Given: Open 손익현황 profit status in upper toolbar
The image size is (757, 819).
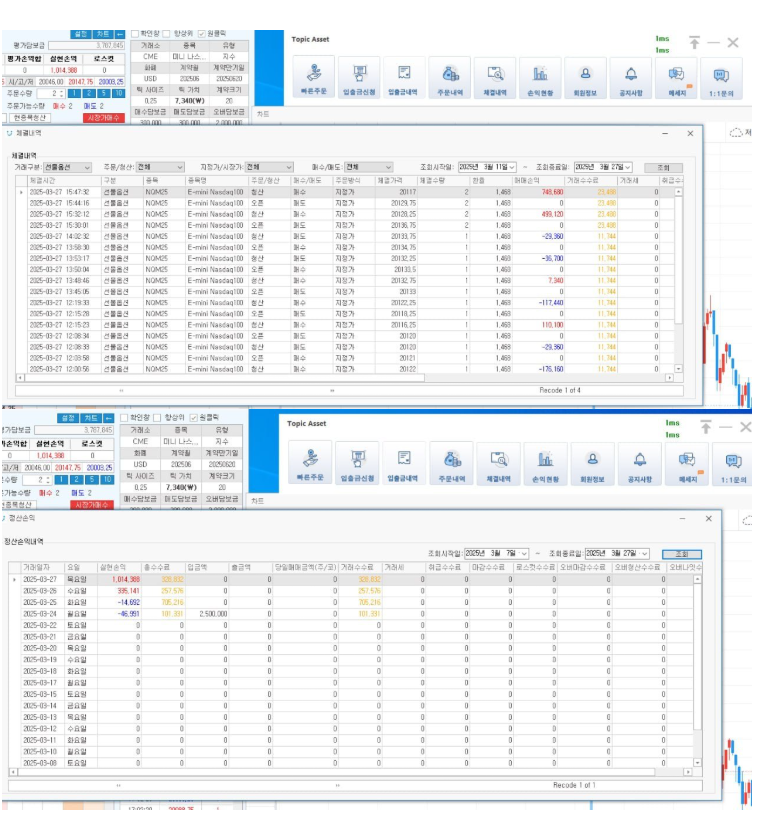Looking at the screenshot, I should 540,76.
